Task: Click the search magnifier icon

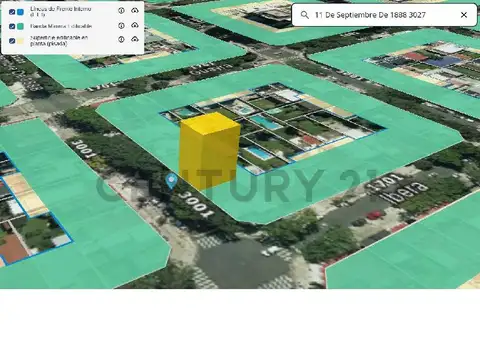Action: tap(304, 15)
